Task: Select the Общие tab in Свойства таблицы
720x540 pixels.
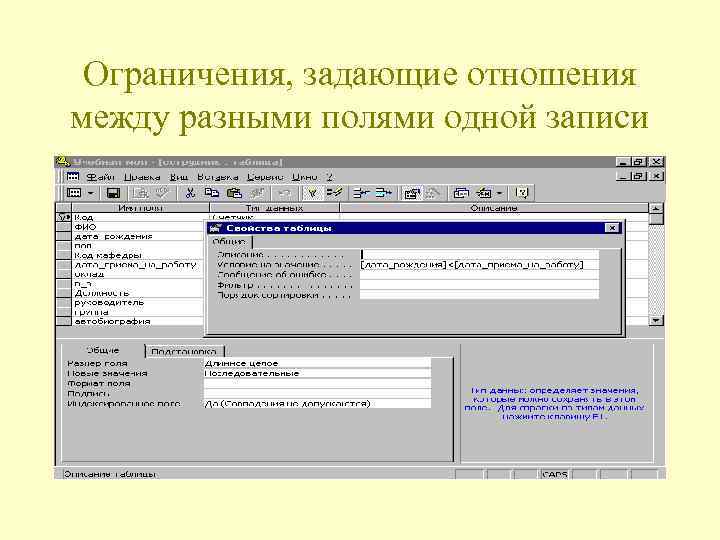Action: tap(229, 242)
